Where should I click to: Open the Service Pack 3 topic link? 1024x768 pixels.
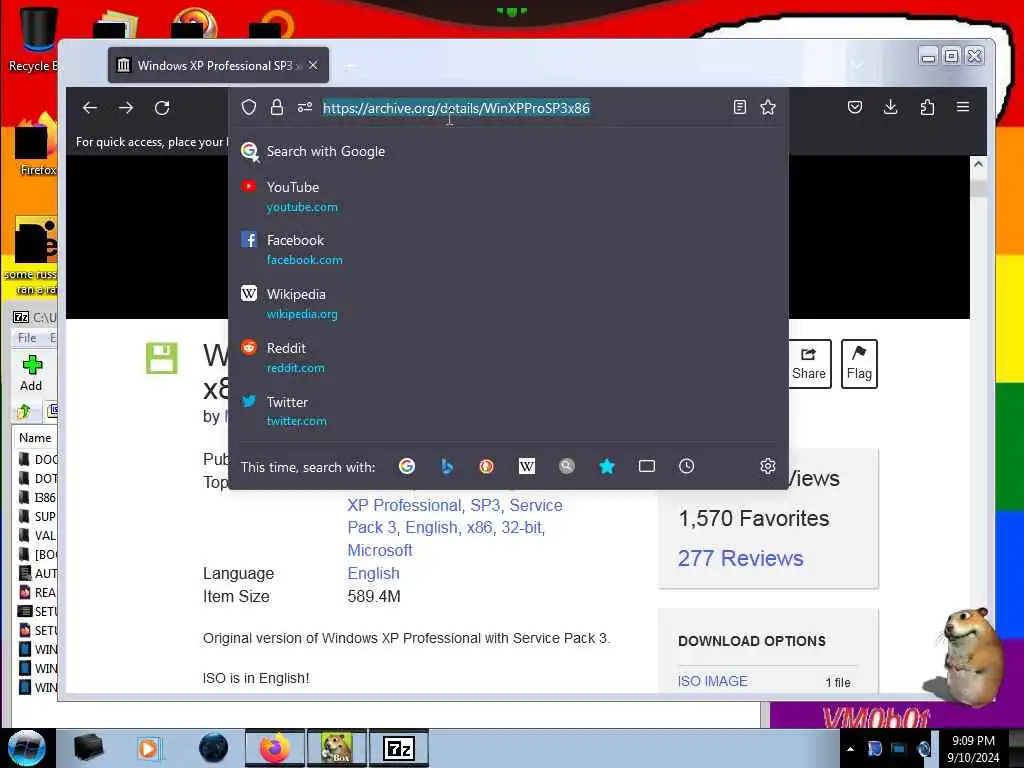[x=455, y=517]
